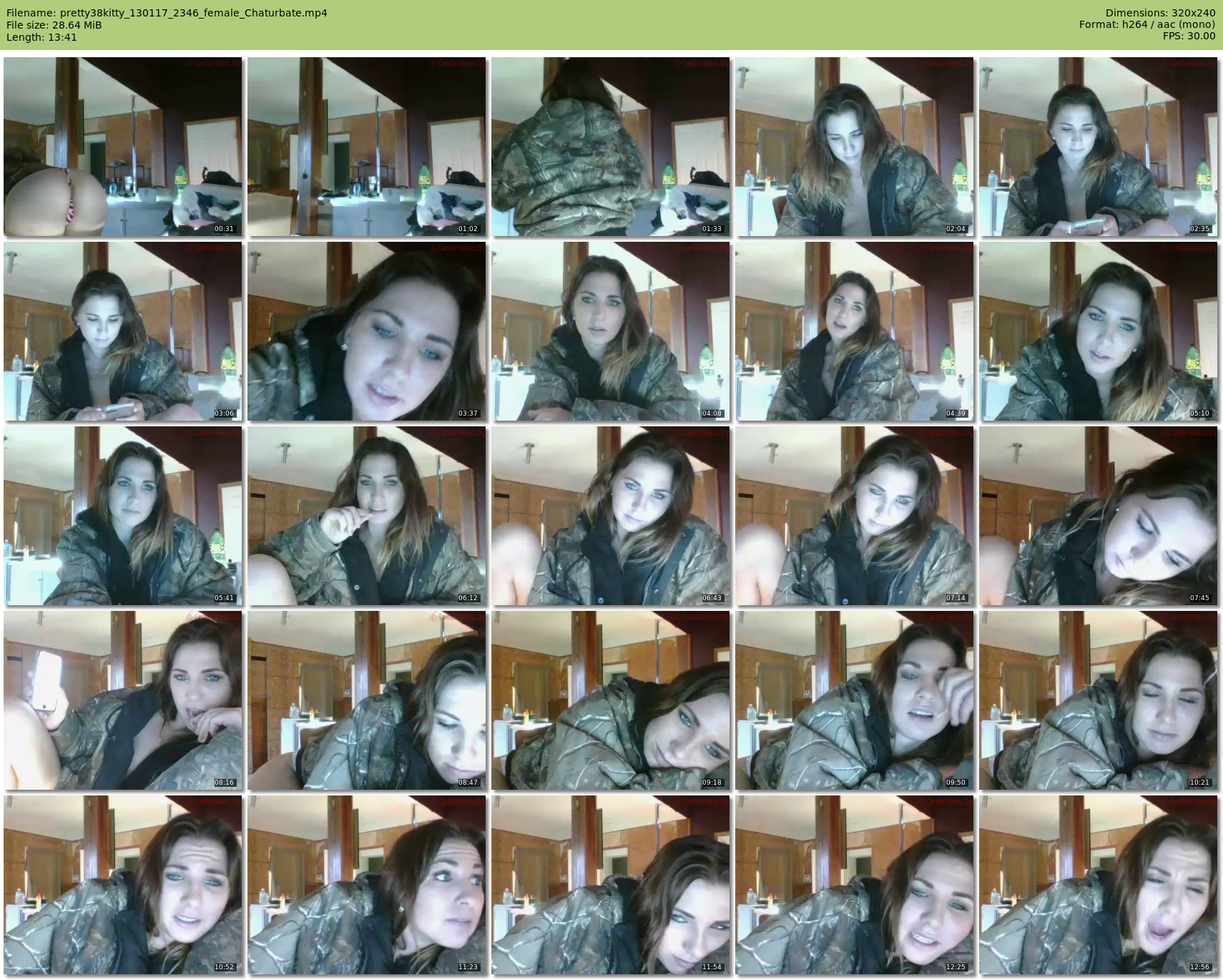This screenshot has width=1223, height=980.
Task: Select the frame marked 04:08
Action: click(611, 331)
